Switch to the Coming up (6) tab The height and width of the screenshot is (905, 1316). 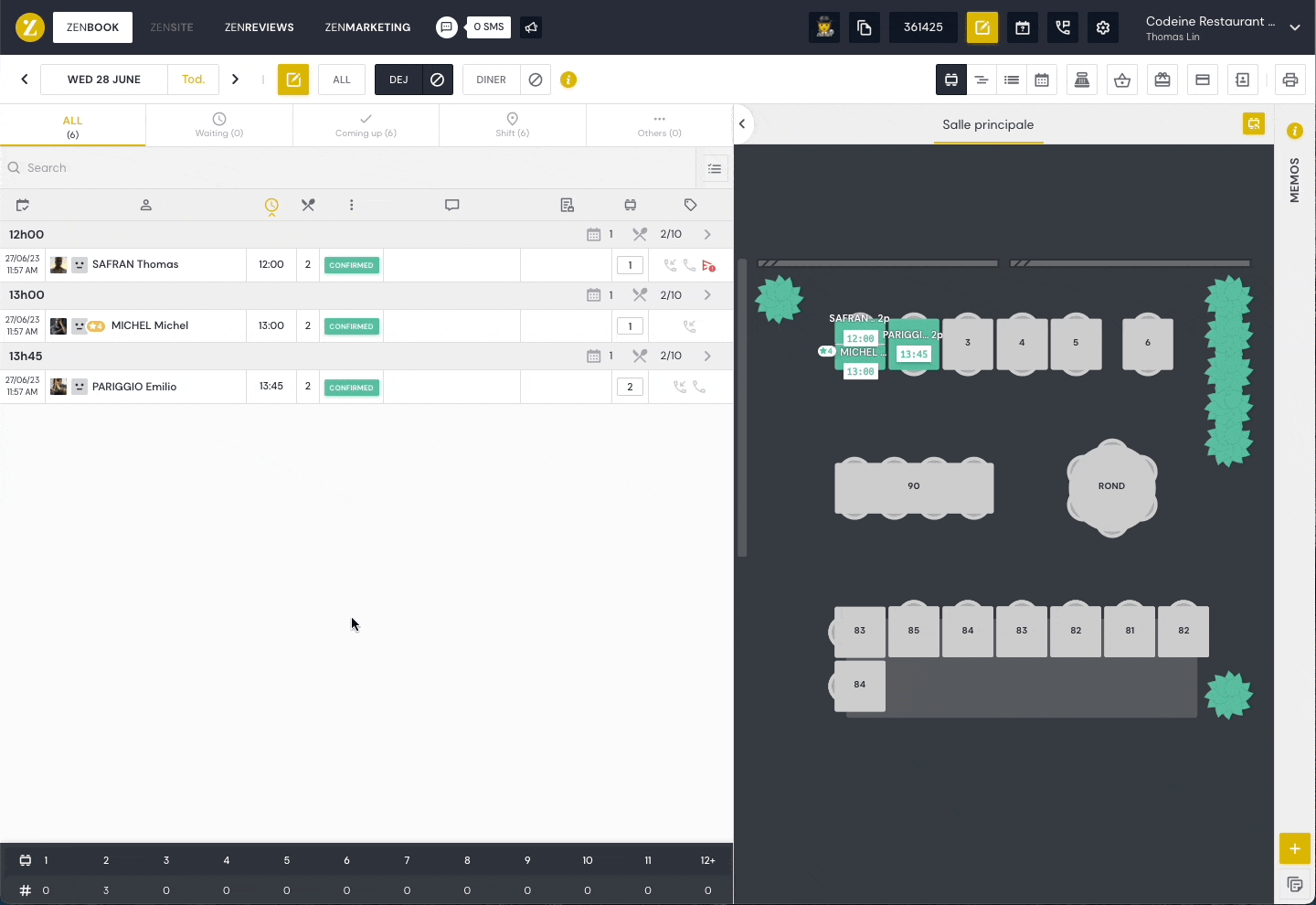(x=366, y=125)
